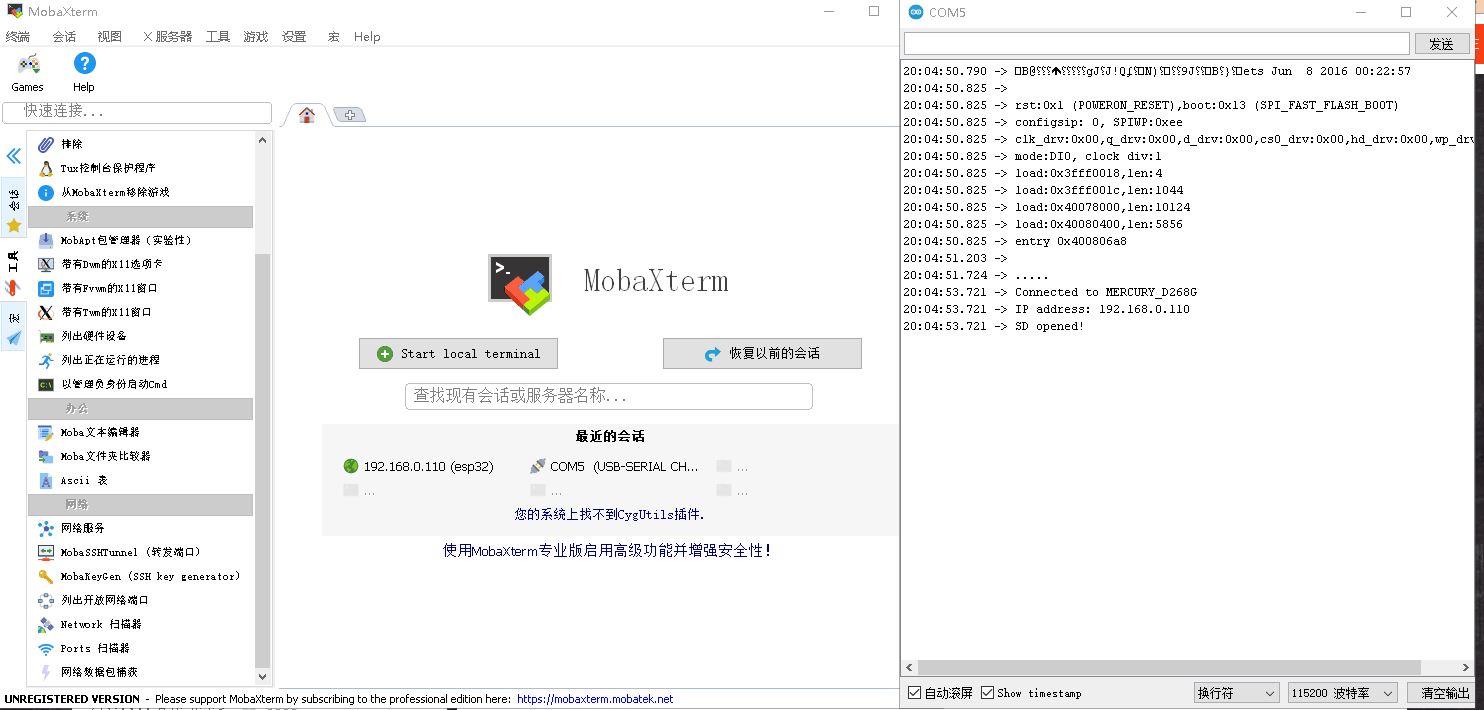
Task: Click the 快速连接 quick connect field
Action: [x=137, y=112]
